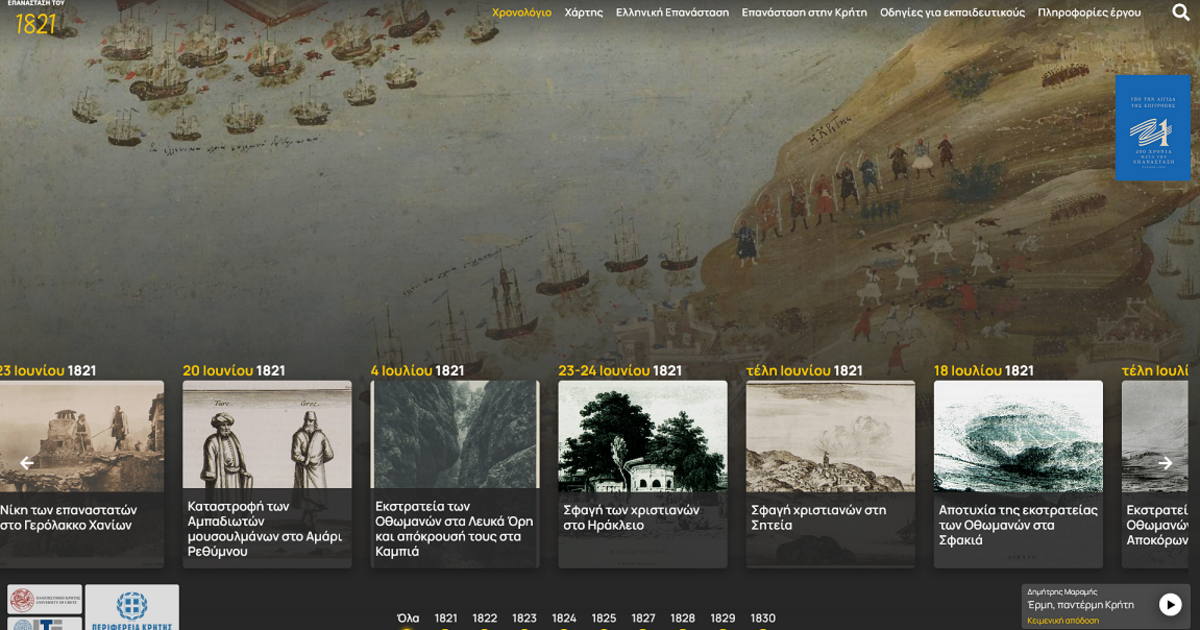This screenshot has height=630, width=1200.
Task: Open Οδηγίες για εκπαιδευτικούς link
Action: [952, 13]
